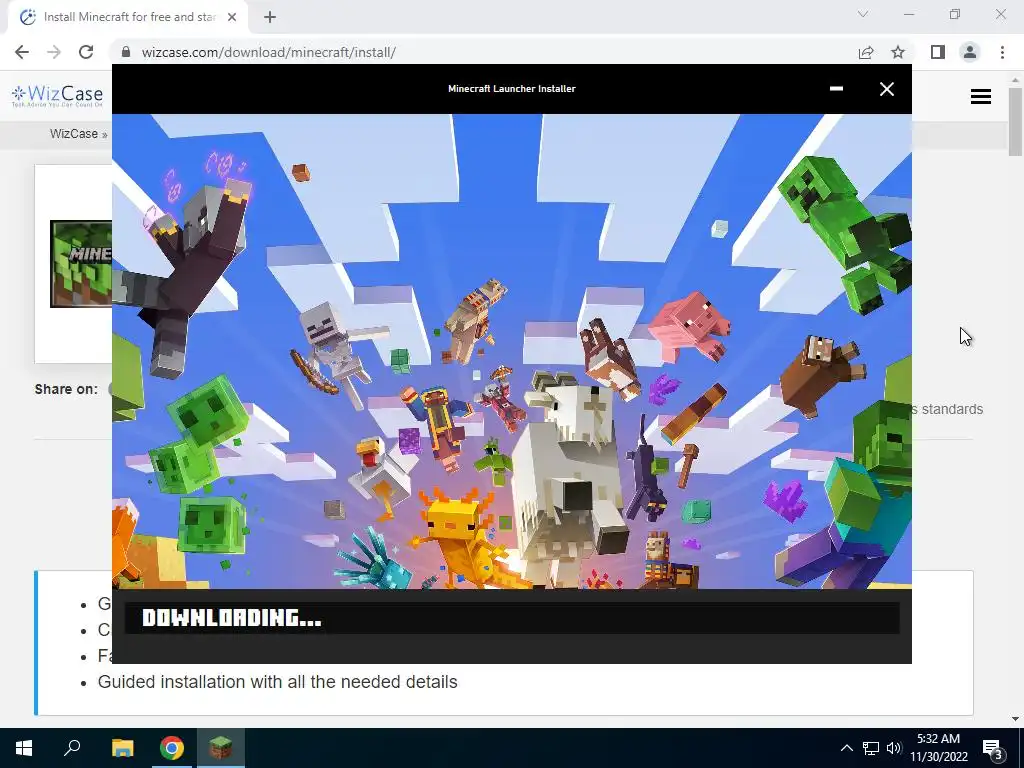Viewport: 1024px width, 768px height.
Task: Open Windows taskbar search
Action: click(x=72, y=748)
